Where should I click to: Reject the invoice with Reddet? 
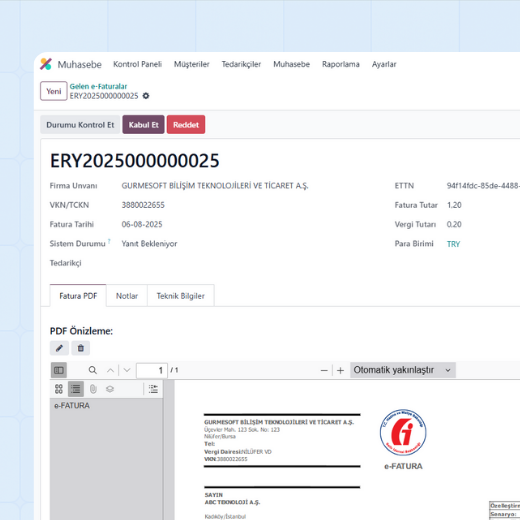(x=186, y=125)
